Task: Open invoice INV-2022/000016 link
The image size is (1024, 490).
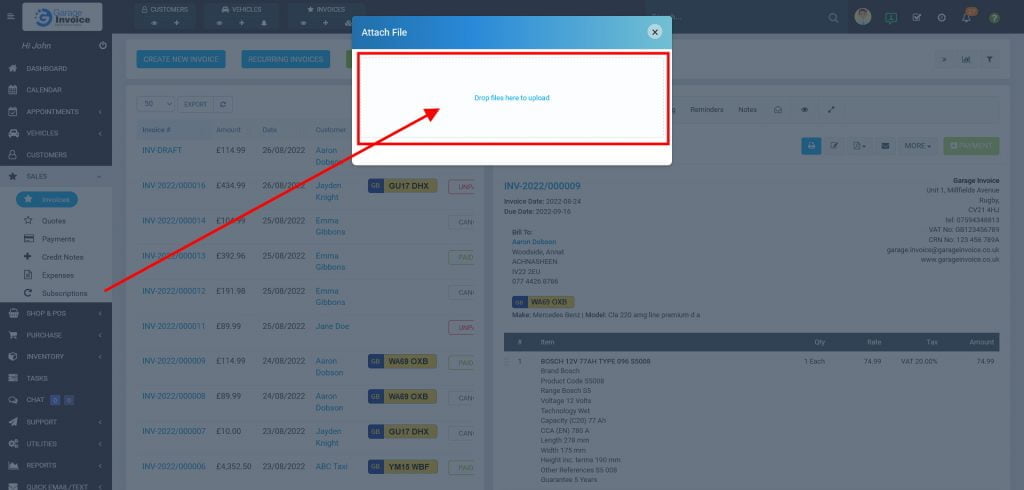Action: click(x=173, y=185)
